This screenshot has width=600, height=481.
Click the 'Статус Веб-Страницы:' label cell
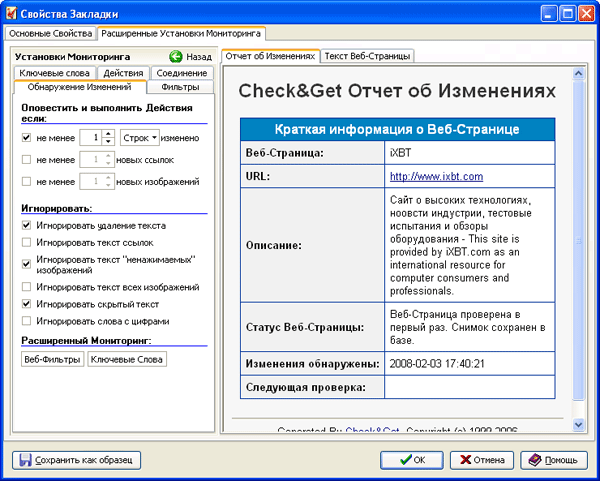[312, 327]
